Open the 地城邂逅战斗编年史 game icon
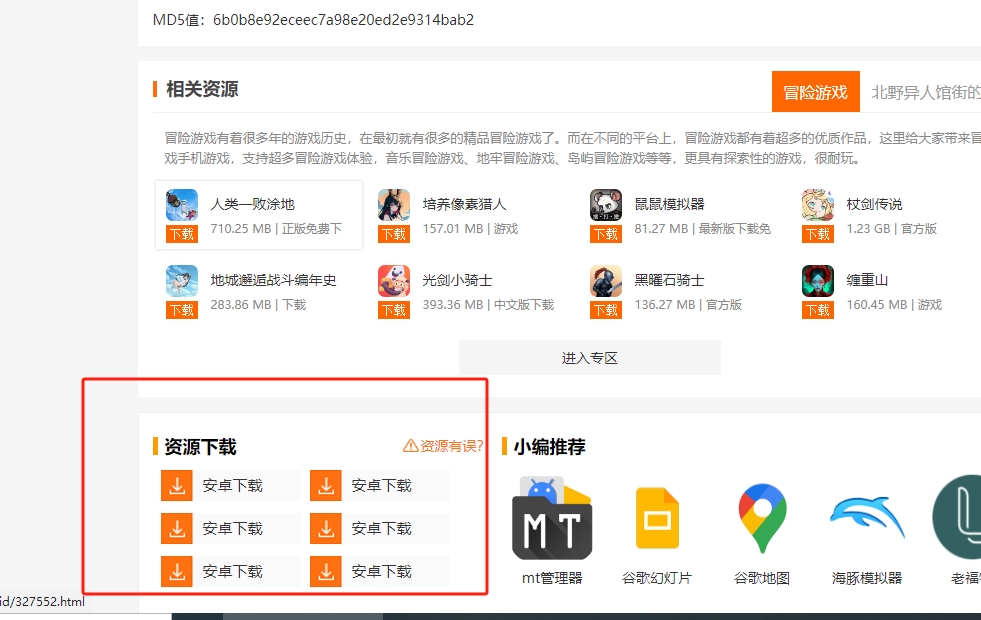981x620 pixels. pos(181,281)
